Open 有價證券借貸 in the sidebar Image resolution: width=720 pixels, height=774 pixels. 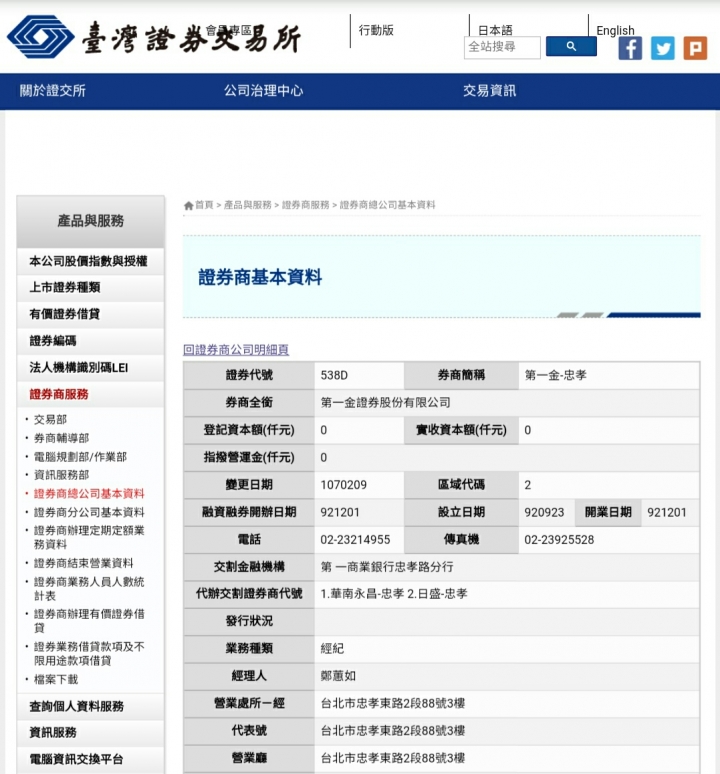coord(91,314)
